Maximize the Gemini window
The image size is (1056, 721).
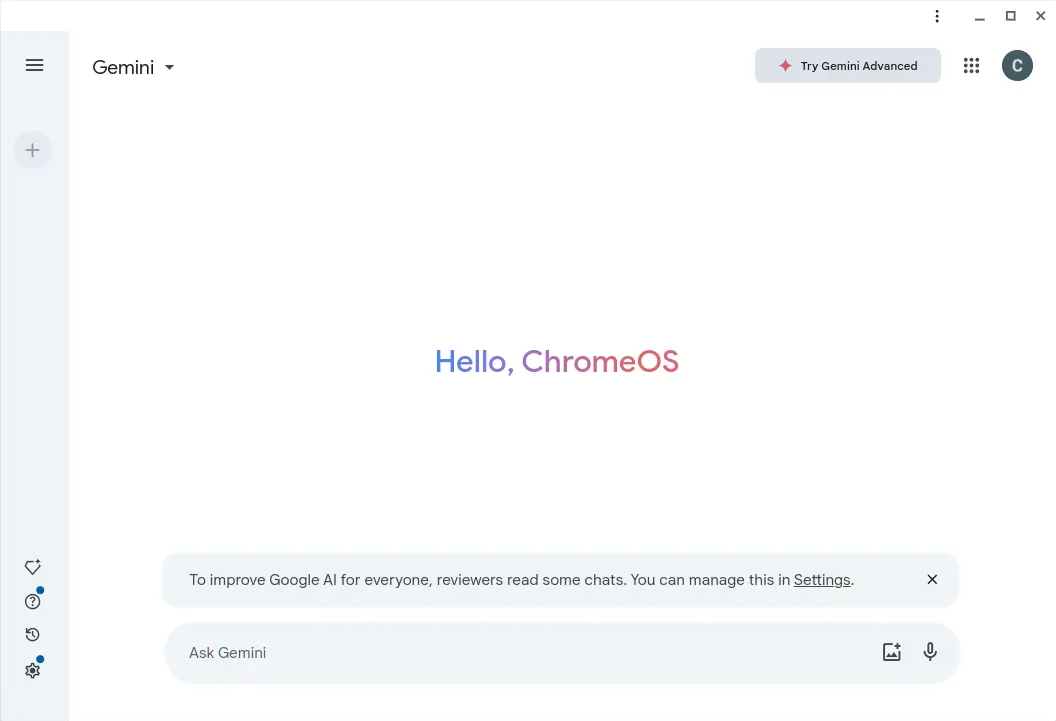pyautogui.click(x=1011, y=16)
